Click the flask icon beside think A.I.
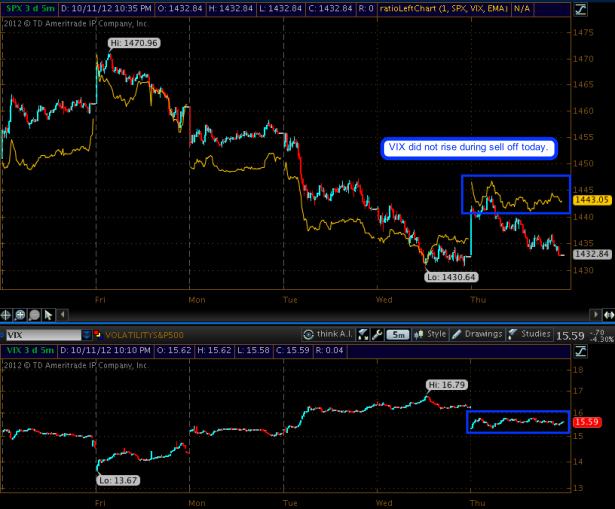This screenshot has height=509, width=615. coord(363,334)
